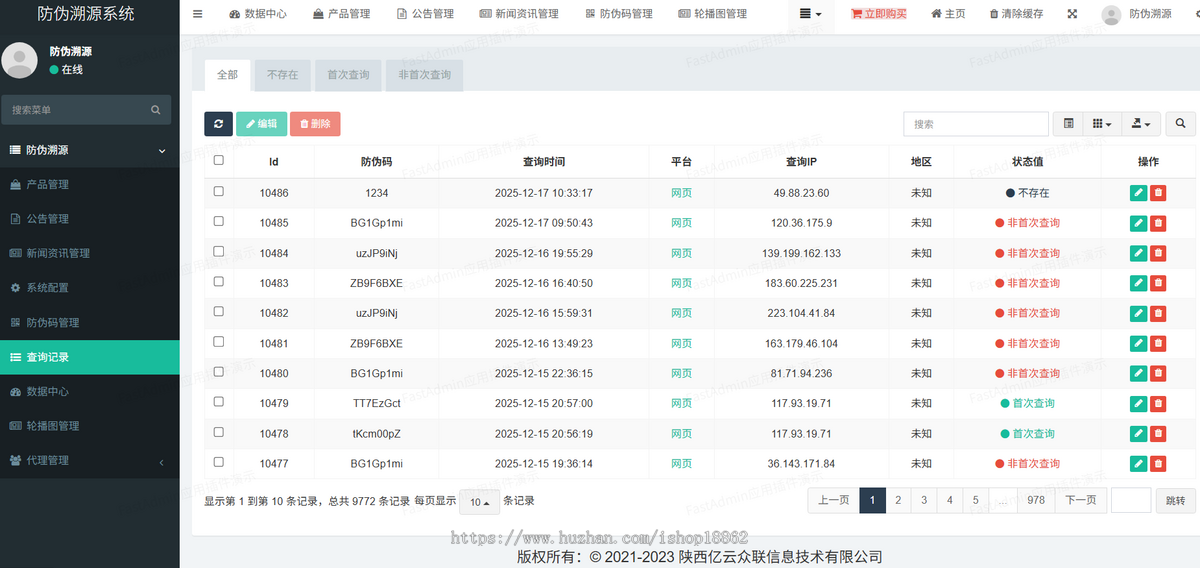Edit row 10481 using the pencil icon

[x=1138, y=343]
